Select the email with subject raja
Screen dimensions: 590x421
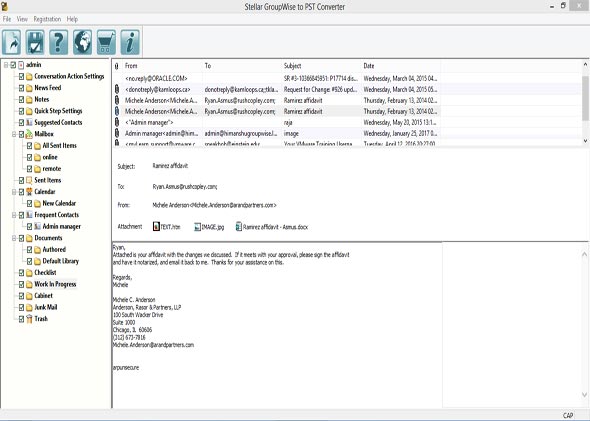click(x=276, y=122)
